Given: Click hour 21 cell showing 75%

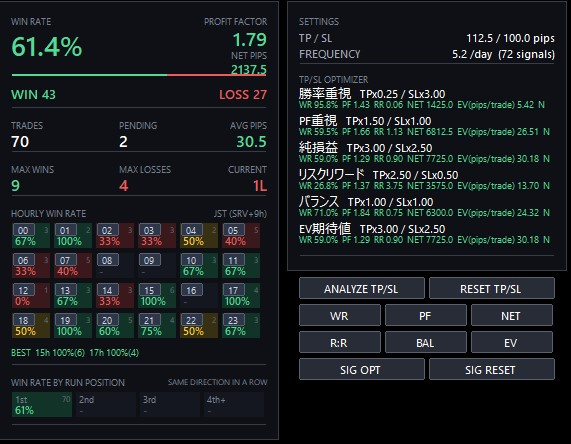Looking at the screenshot, I should [x=157, y=326].
